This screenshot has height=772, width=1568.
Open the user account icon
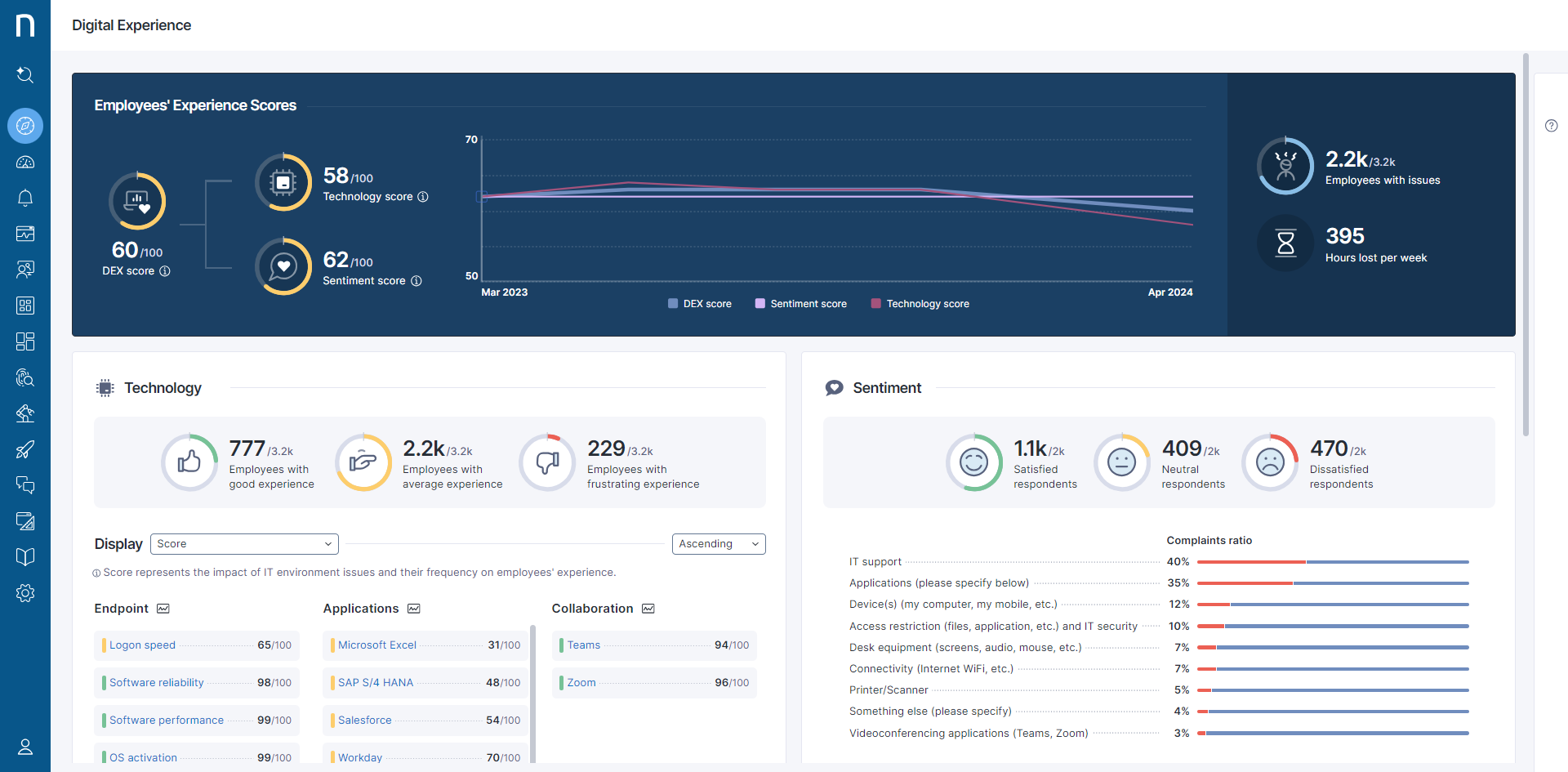tap(25, 747)
